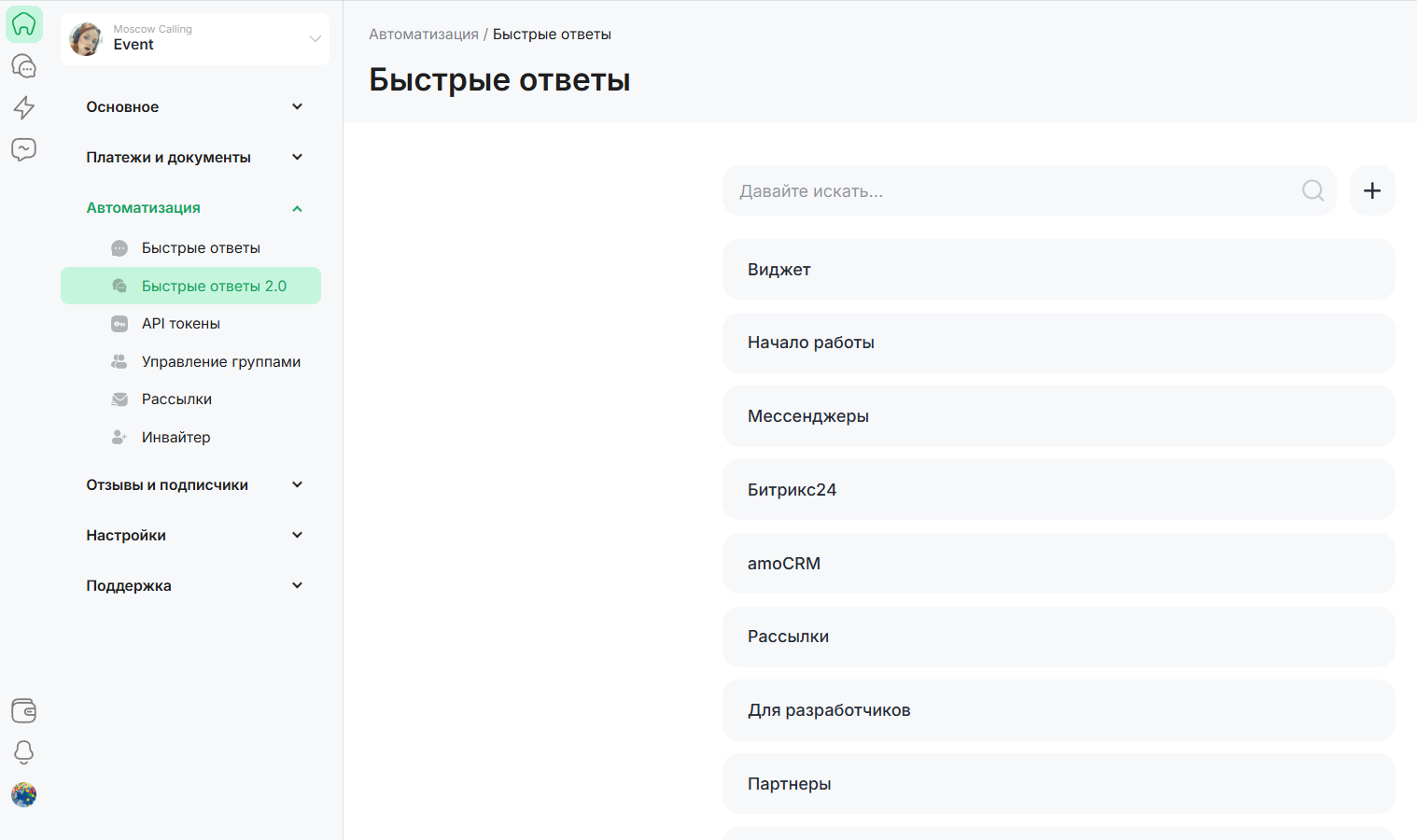The width and height of the screenshot is (1417, 840).
Task: Expand the Платежи и документы section
Action: pos(194,158)
